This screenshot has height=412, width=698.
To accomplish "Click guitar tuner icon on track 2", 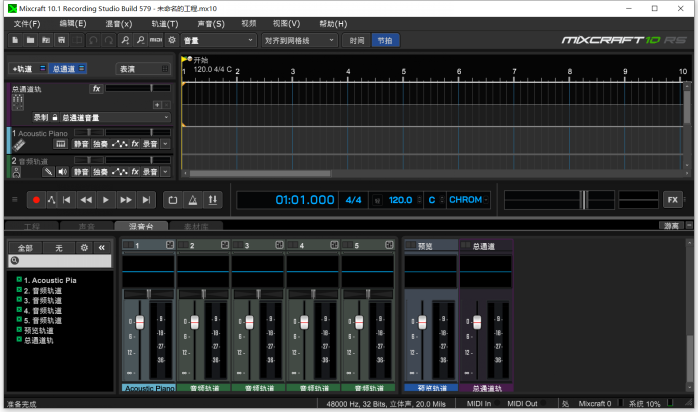I will pyautogui.click(x=48, y=172).
